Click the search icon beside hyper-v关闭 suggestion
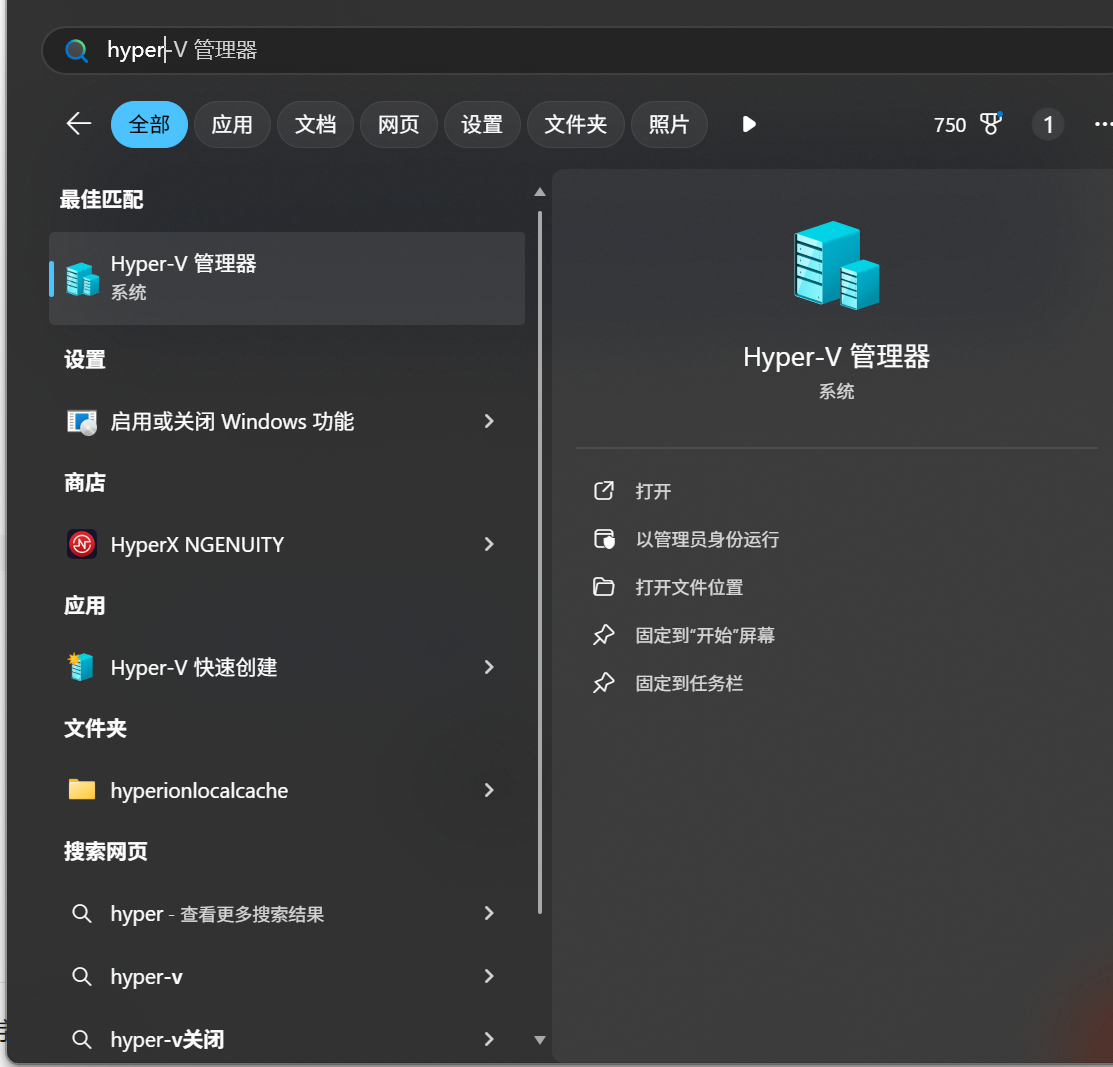 (82, 1039)
